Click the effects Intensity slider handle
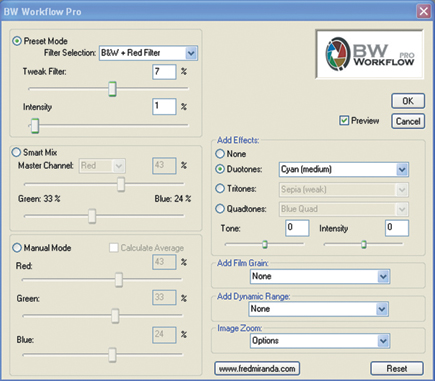435x381 pixels. (x=364, y=244)
